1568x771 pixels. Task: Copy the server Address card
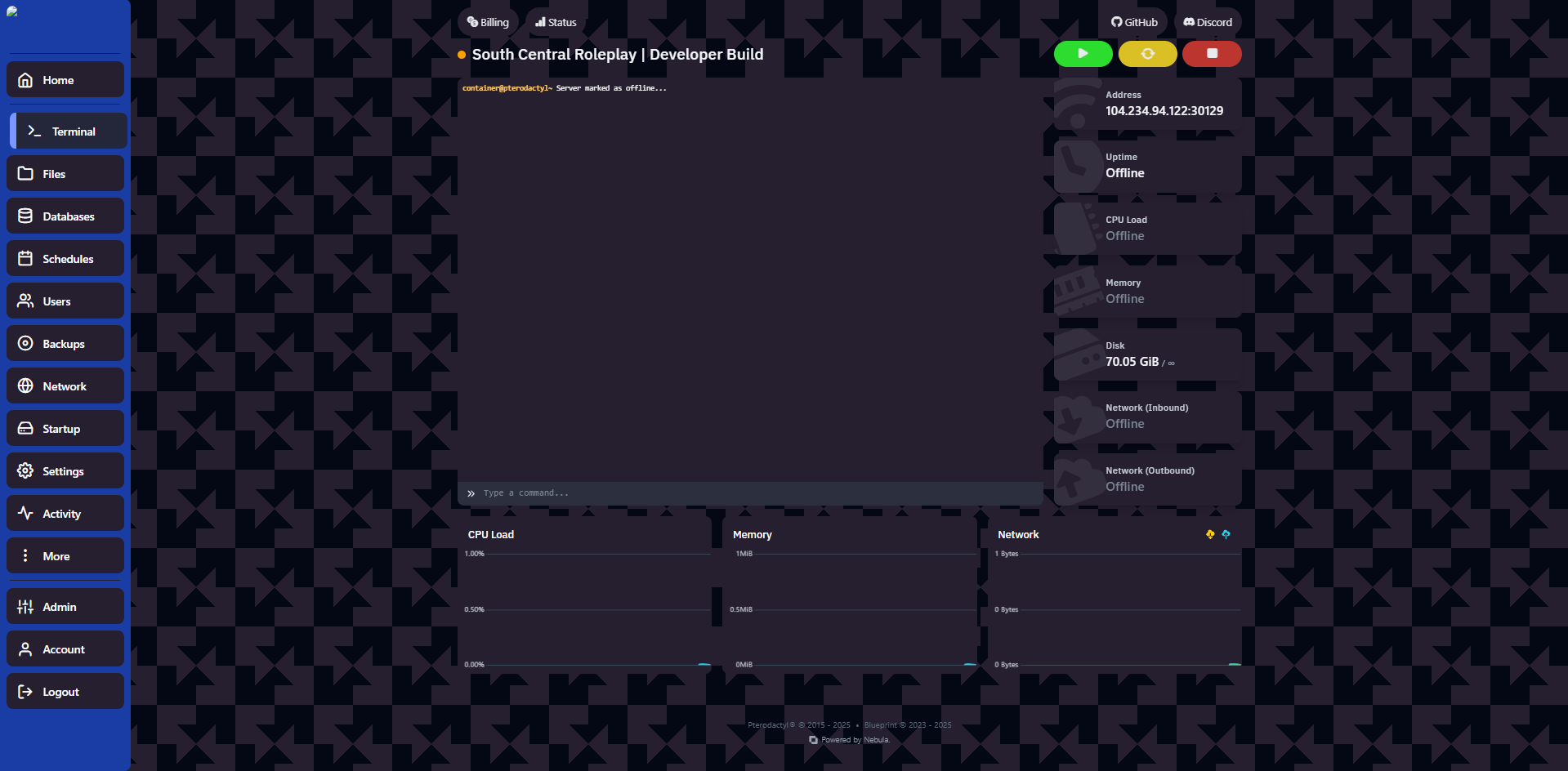click(1147, 104)
